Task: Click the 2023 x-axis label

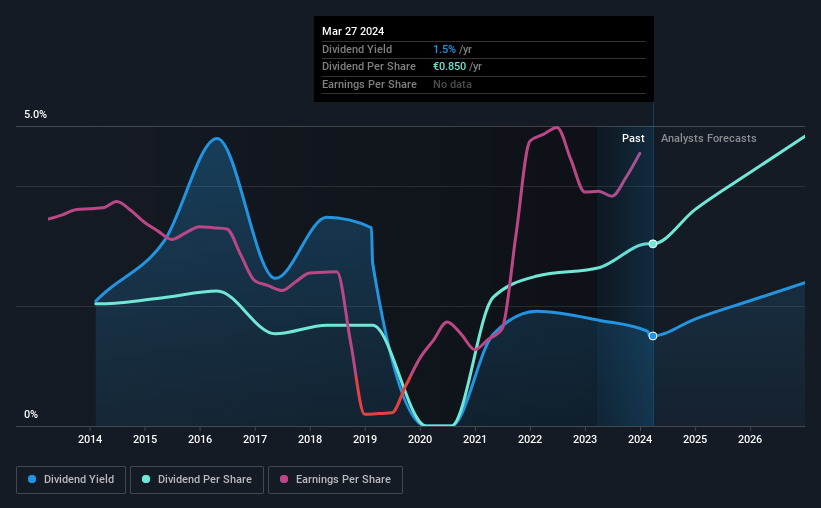Action: click(585, 439)
